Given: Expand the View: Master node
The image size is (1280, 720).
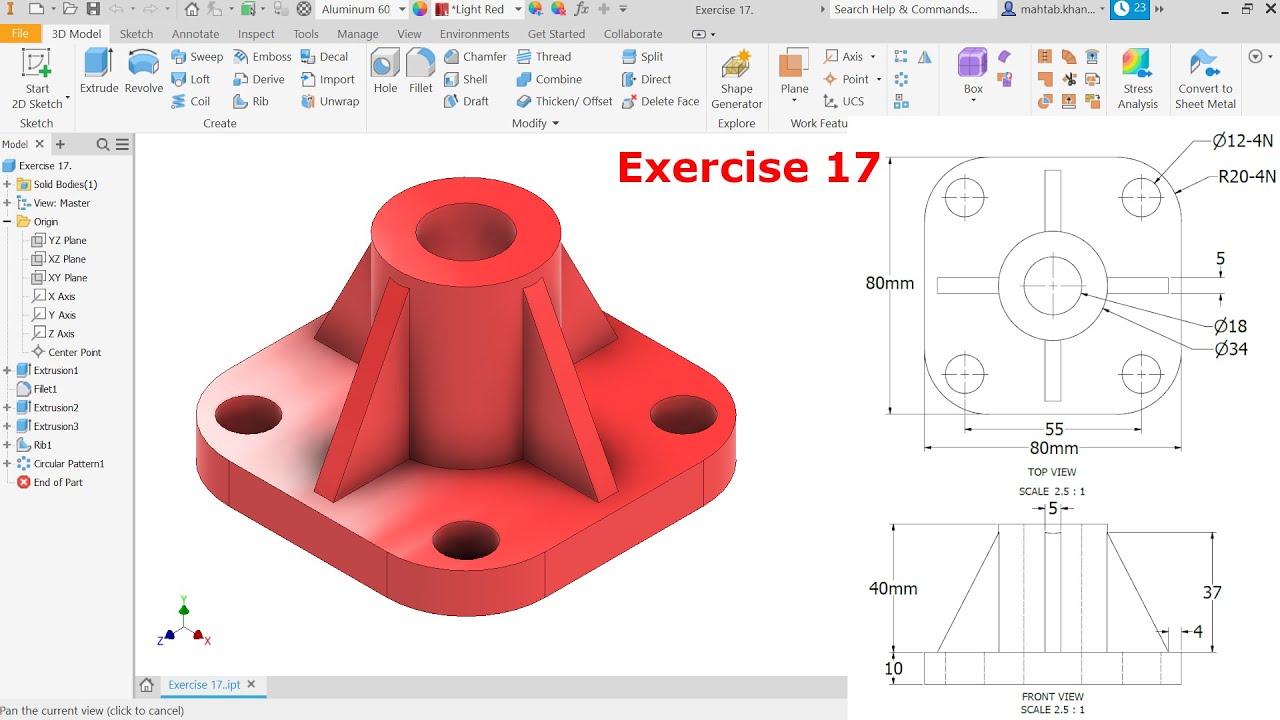Looking at the screenshot, I should click(8, 203).
